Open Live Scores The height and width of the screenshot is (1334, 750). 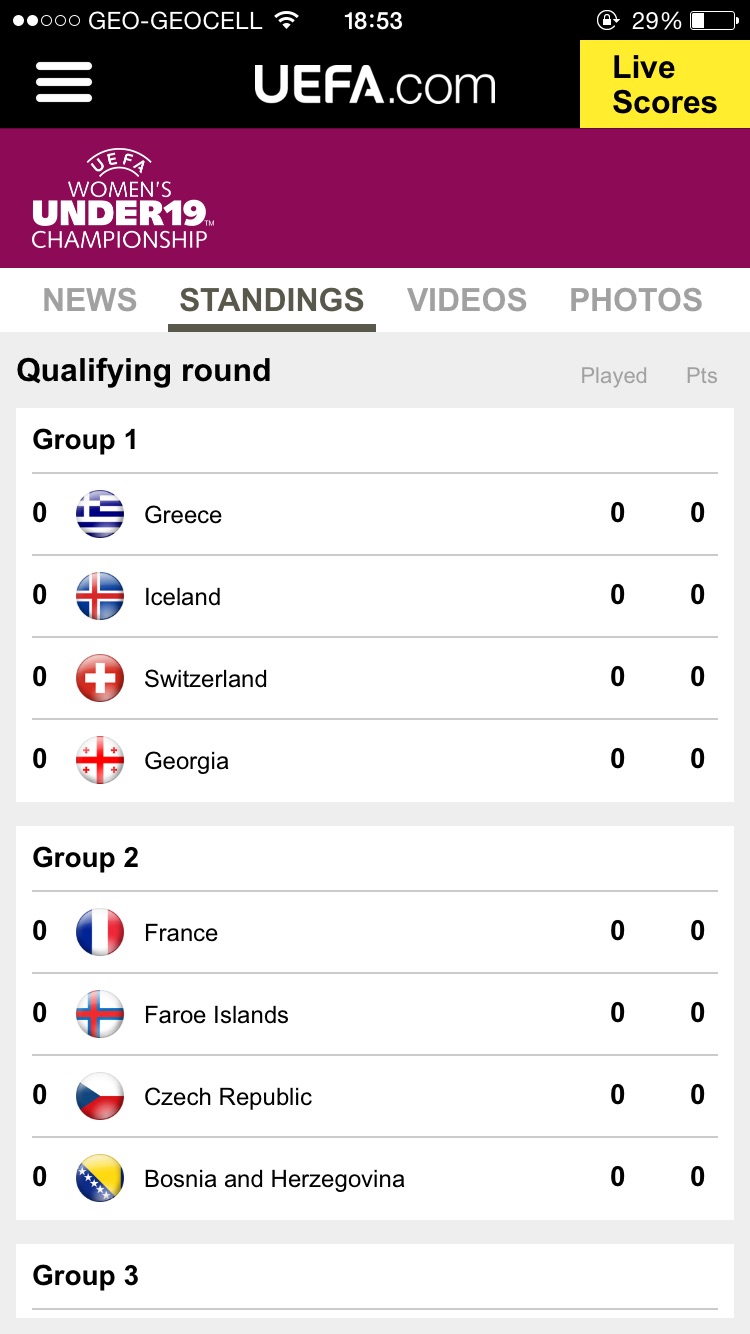(664, 84)
